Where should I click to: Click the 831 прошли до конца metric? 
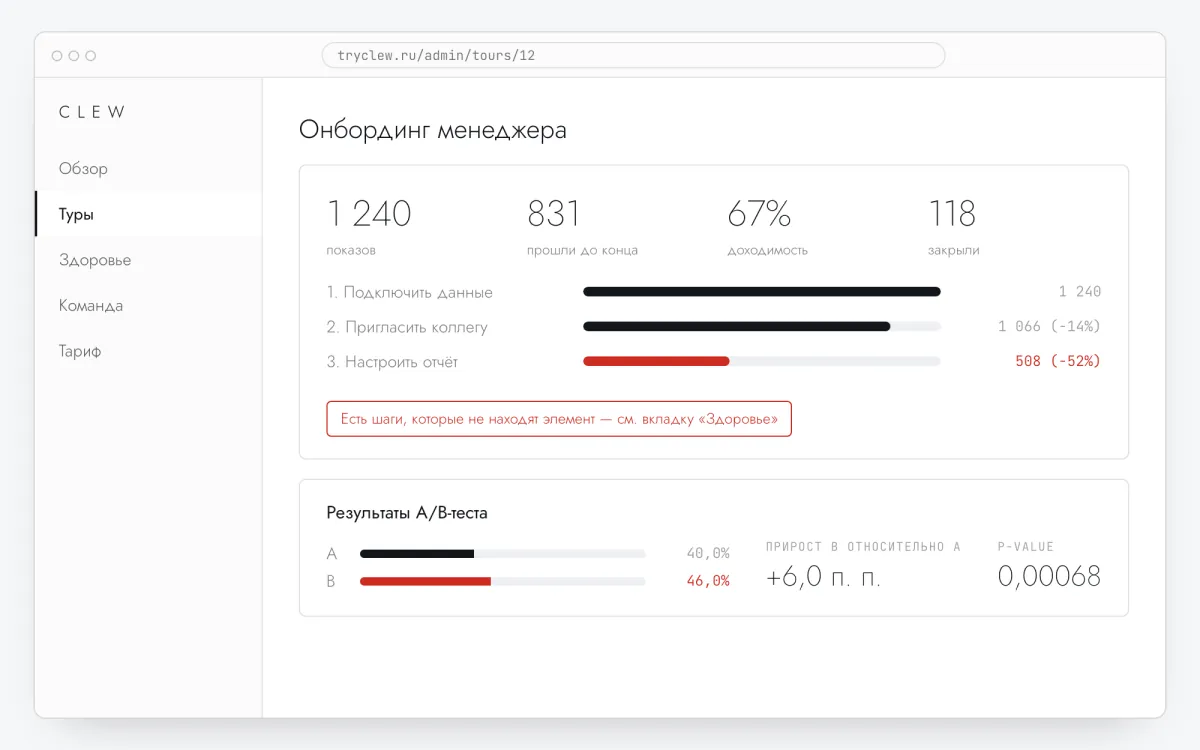tap(582, 226)
